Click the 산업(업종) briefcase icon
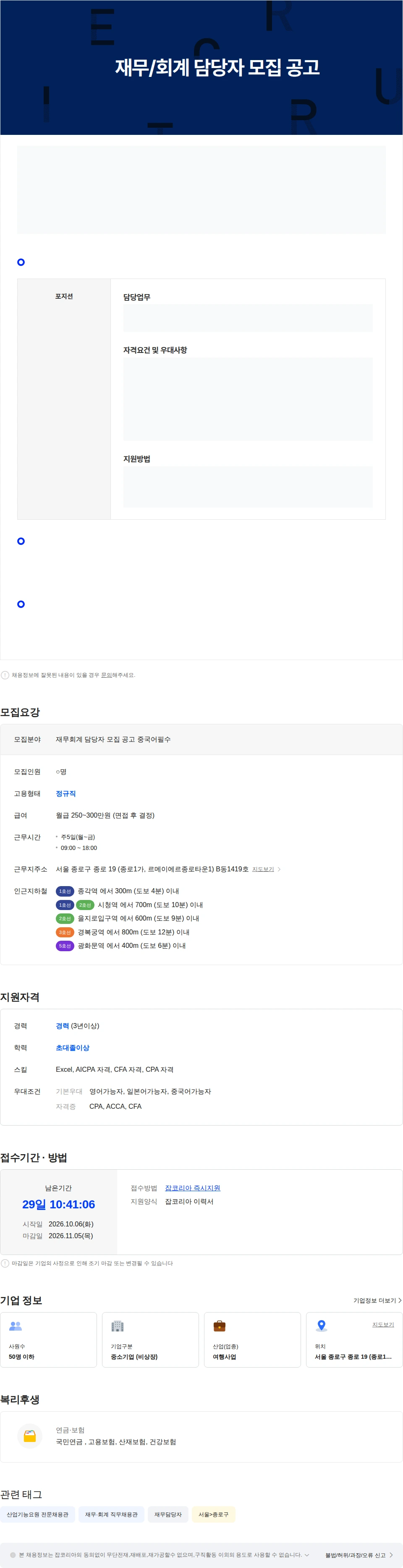The image size is (403, 1568). (x=220, y=1326)
